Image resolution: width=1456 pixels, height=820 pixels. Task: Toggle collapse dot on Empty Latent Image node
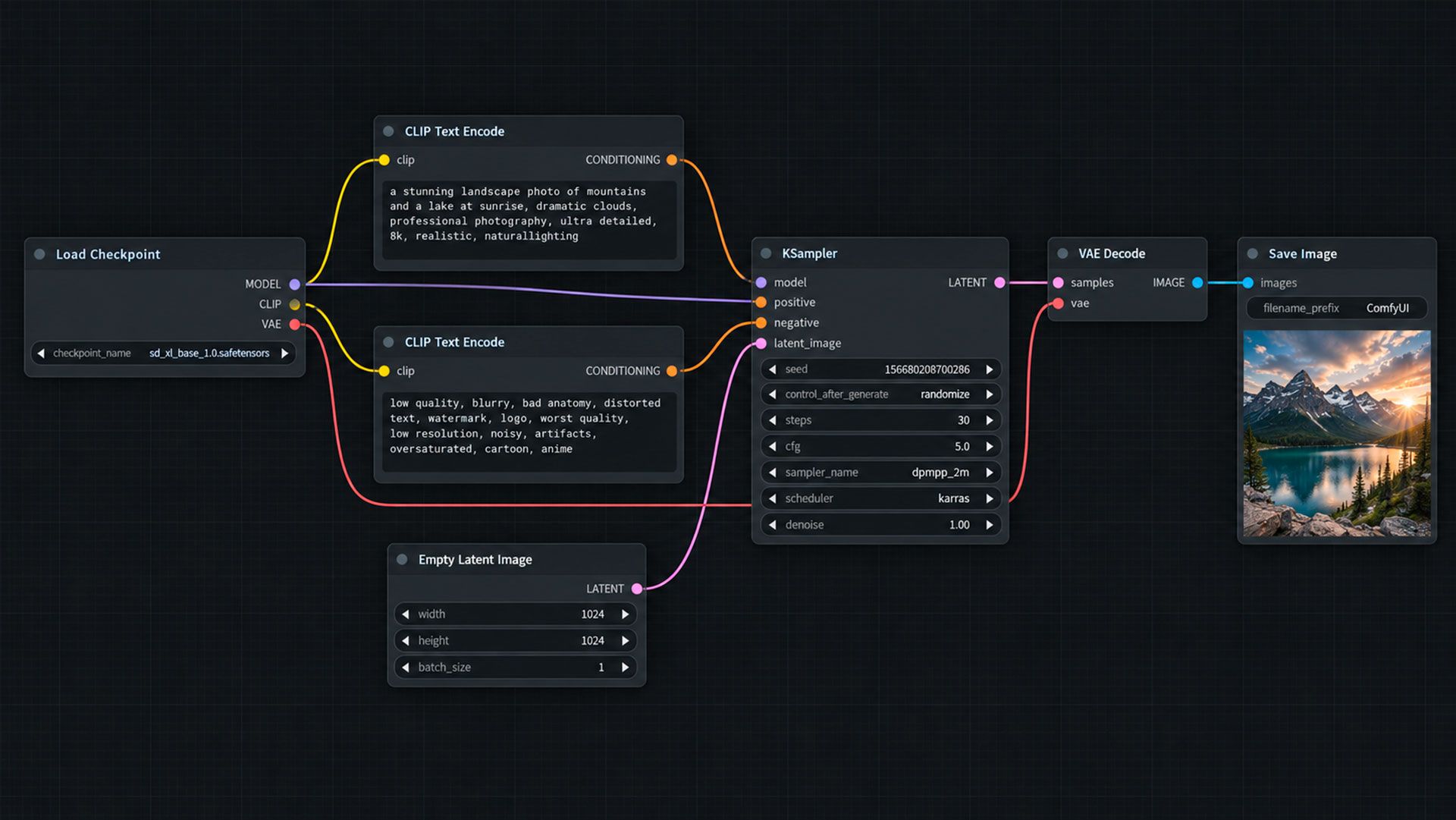(x=402, y=560)
